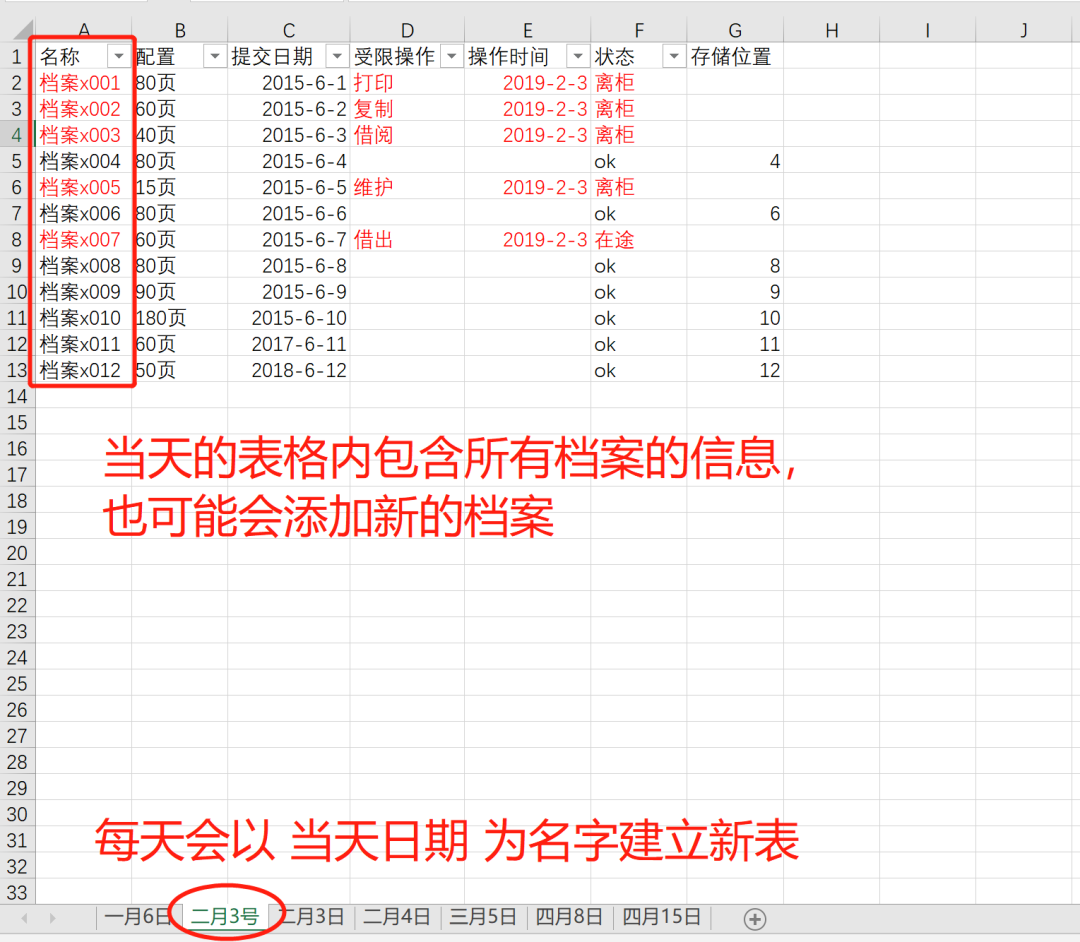Select column I header
Image resolution: width=1080 pixels, height=942 pixels.
click(x=927, y=31)
